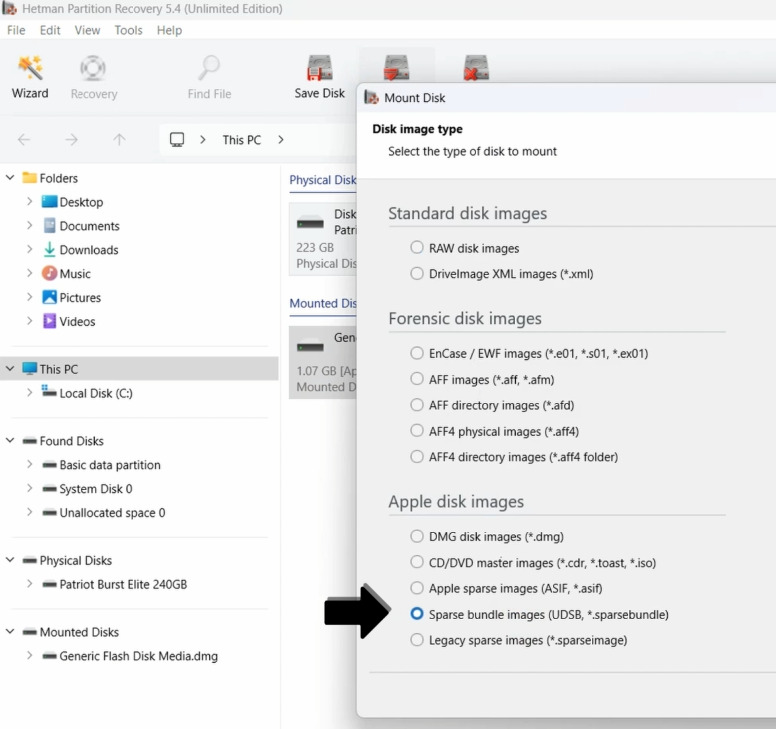Choose CD/DVD master images option

(x=417, y=562)
